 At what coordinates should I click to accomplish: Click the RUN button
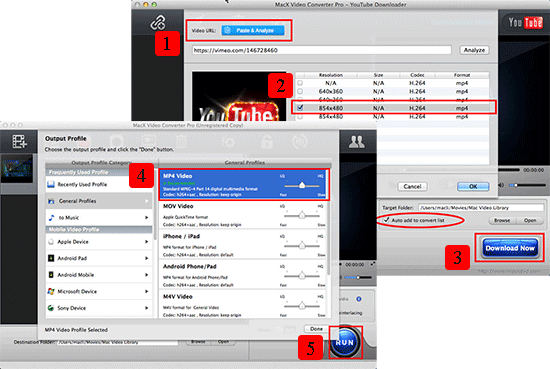click(345, 342)
